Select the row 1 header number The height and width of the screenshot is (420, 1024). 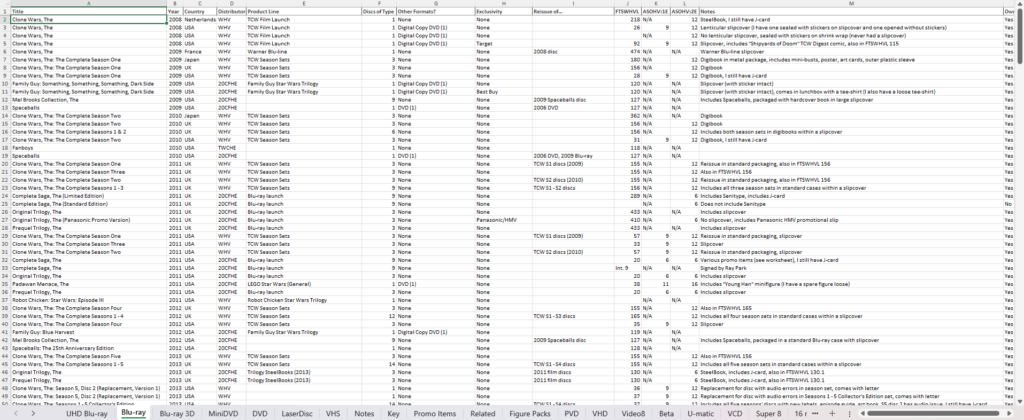(4, 12)
